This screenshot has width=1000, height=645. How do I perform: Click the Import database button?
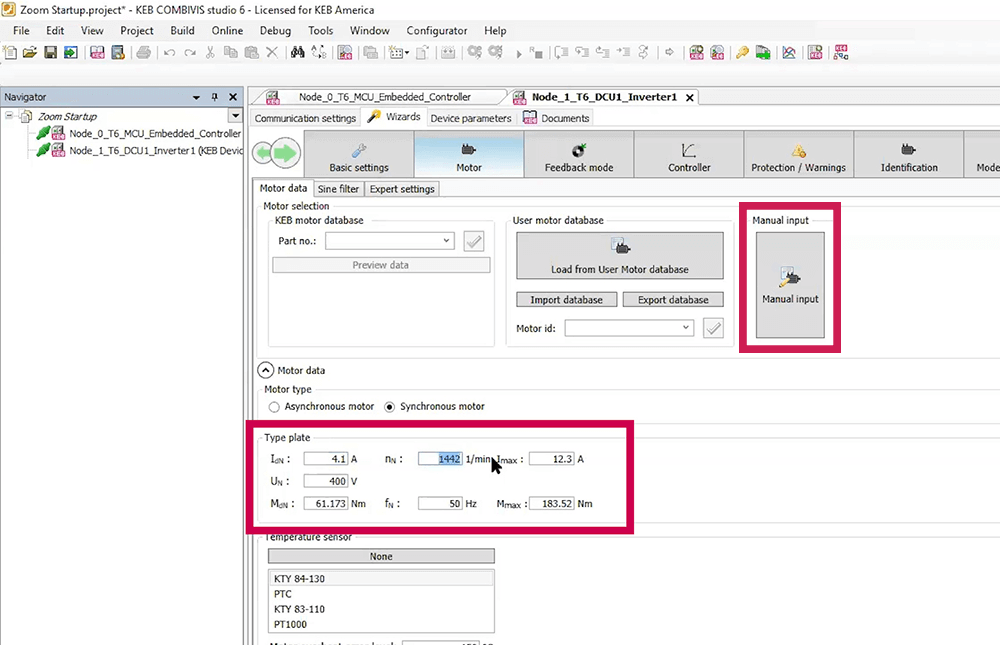click(x=566, y=300)
